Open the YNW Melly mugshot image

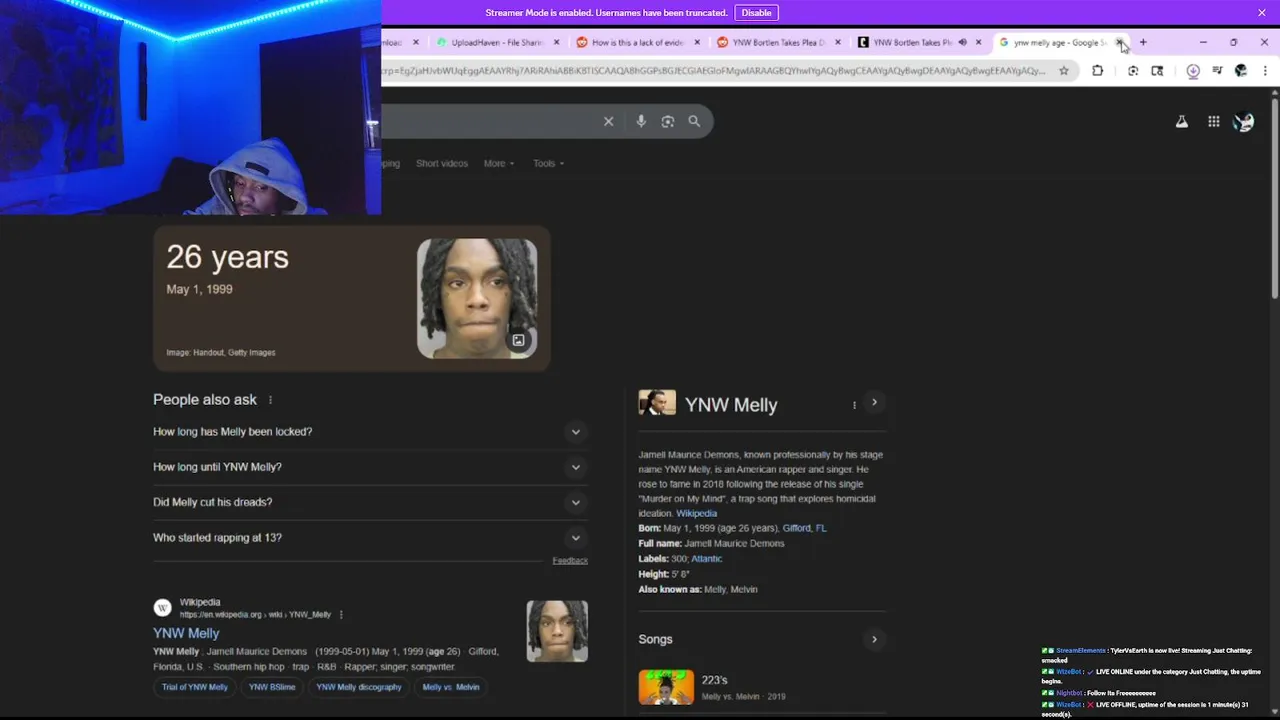[477, 298]
